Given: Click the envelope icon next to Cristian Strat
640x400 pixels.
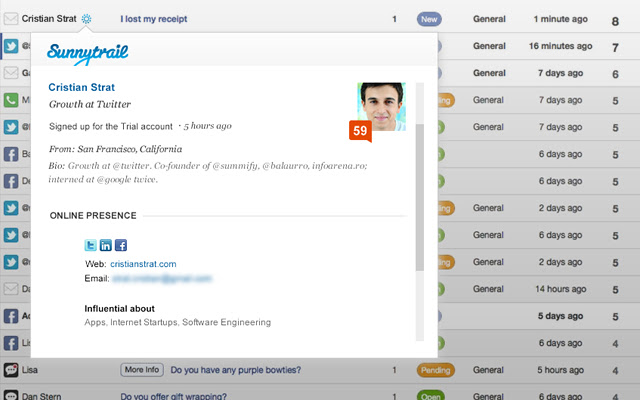Looking at the screenshot, I should [11, 18].
